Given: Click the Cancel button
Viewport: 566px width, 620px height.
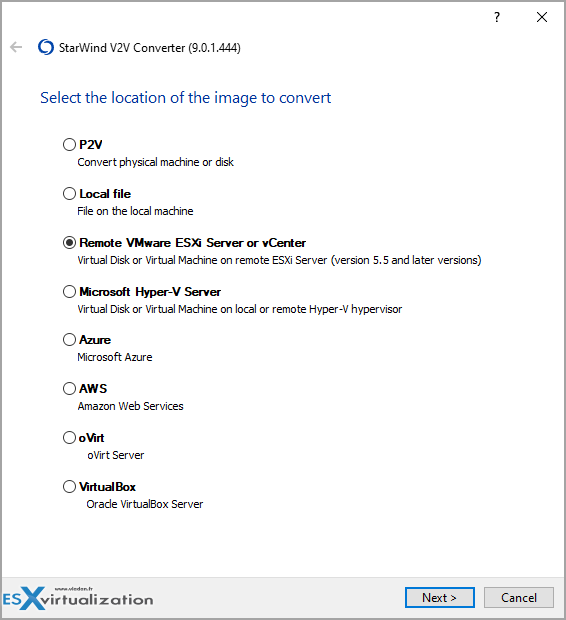Looking at the screenshot, I should click(519, 597).
